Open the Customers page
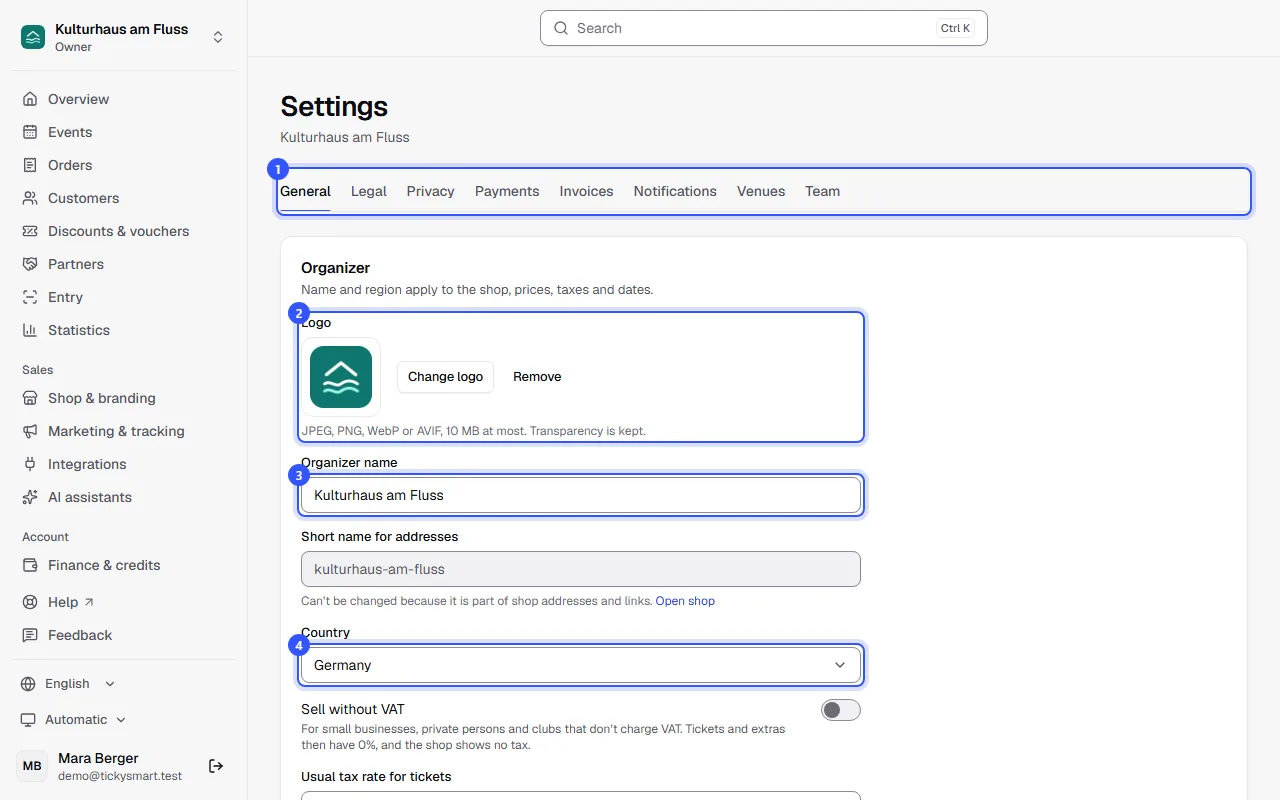 pos(124,198)
